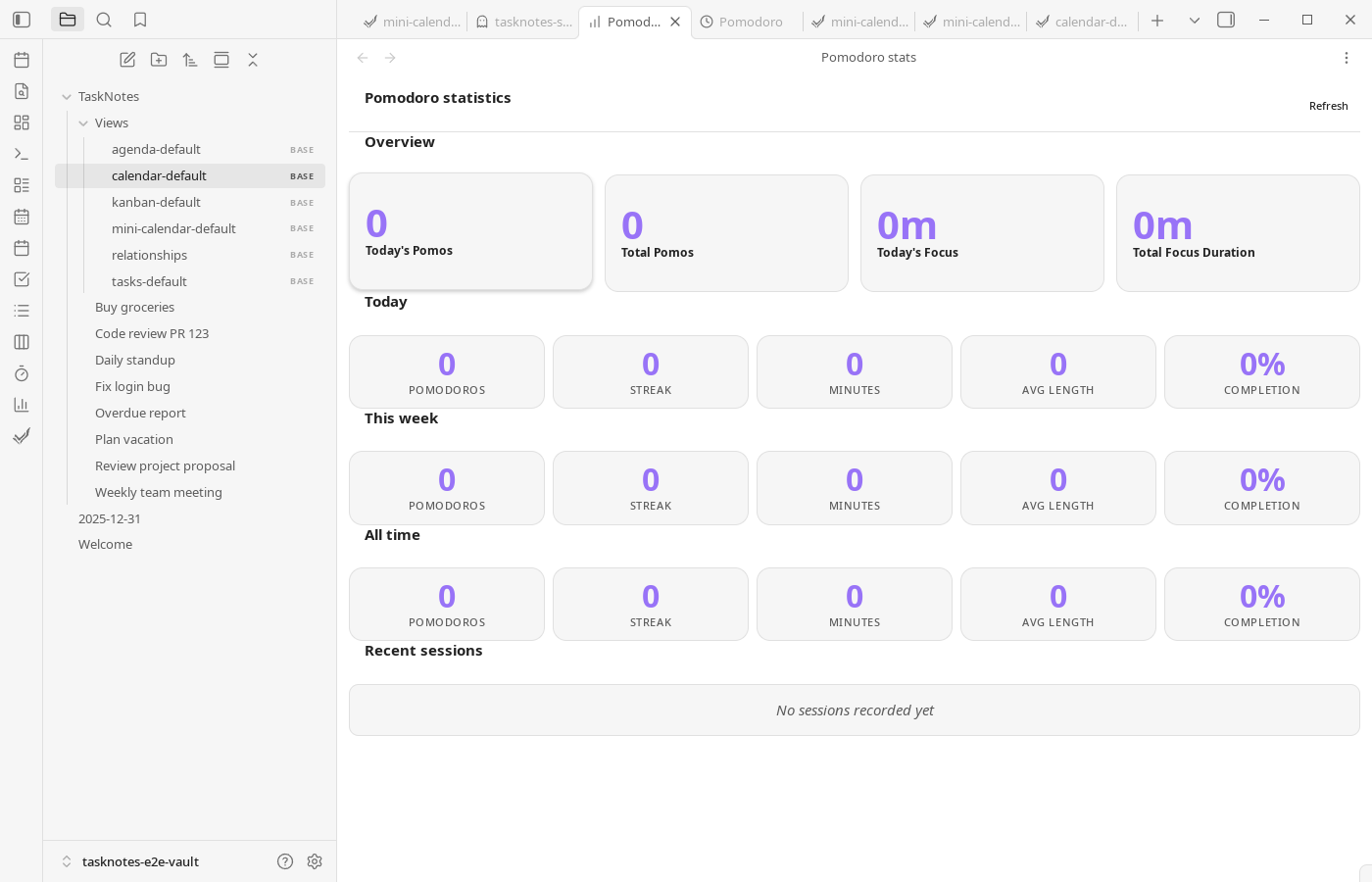
Task: Open the calendar-default file in the sidebar
Action: tap(159, 175)
